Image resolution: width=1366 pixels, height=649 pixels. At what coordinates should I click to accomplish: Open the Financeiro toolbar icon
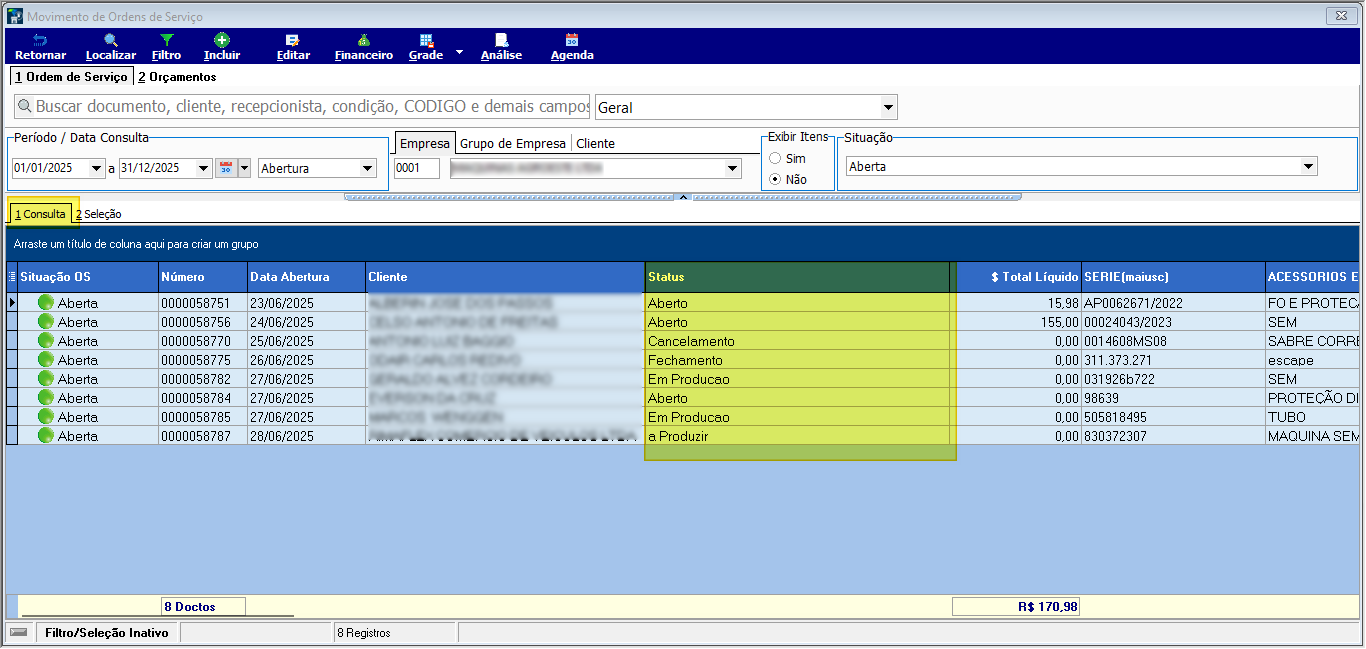[x=364, y=40]
